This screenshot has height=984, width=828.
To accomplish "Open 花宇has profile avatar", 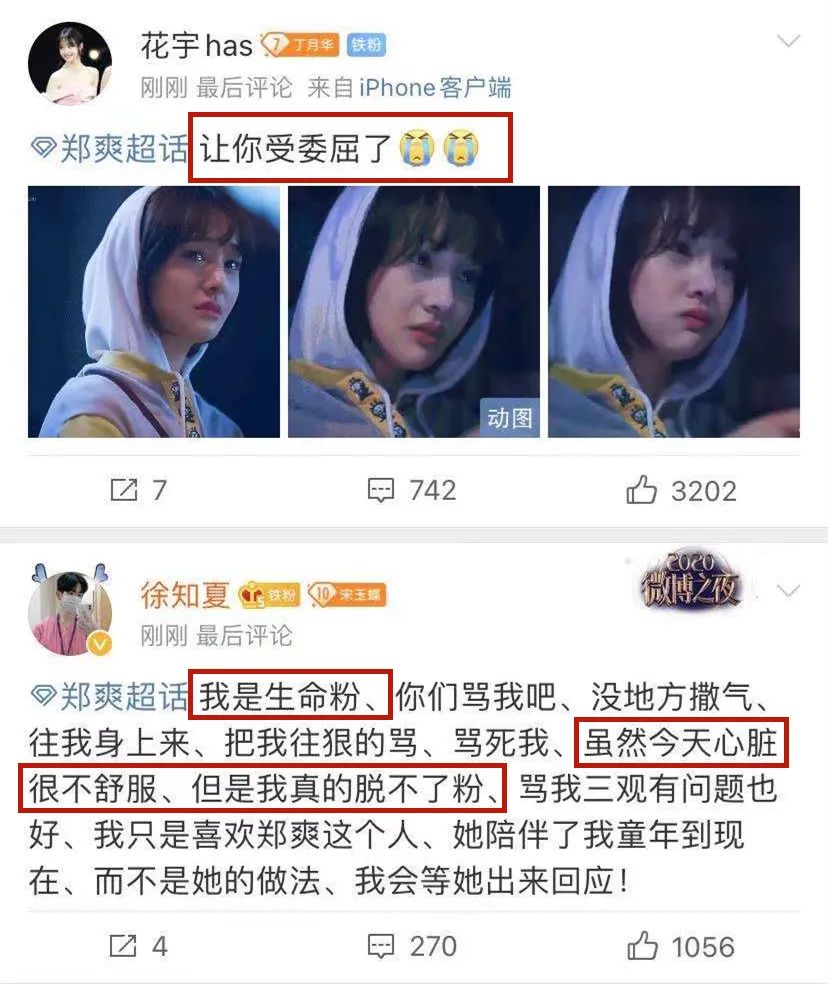I will (x=70, y=63).
